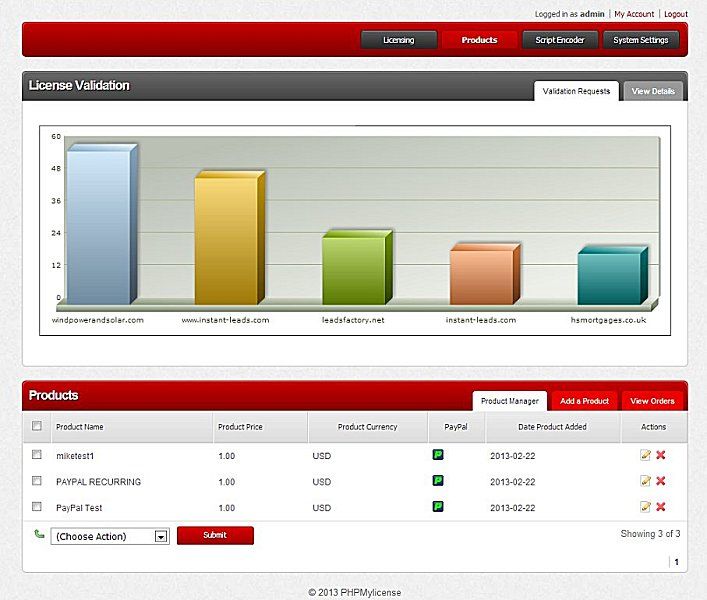707x600 pixels.
Task: Open the Add a Product tab
Action: click(584, 401)
